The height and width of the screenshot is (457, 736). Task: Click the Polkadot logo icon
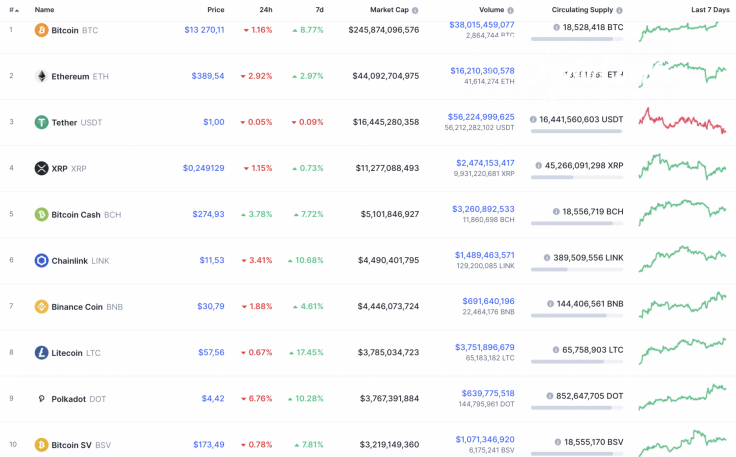click(x=41, y=398)
